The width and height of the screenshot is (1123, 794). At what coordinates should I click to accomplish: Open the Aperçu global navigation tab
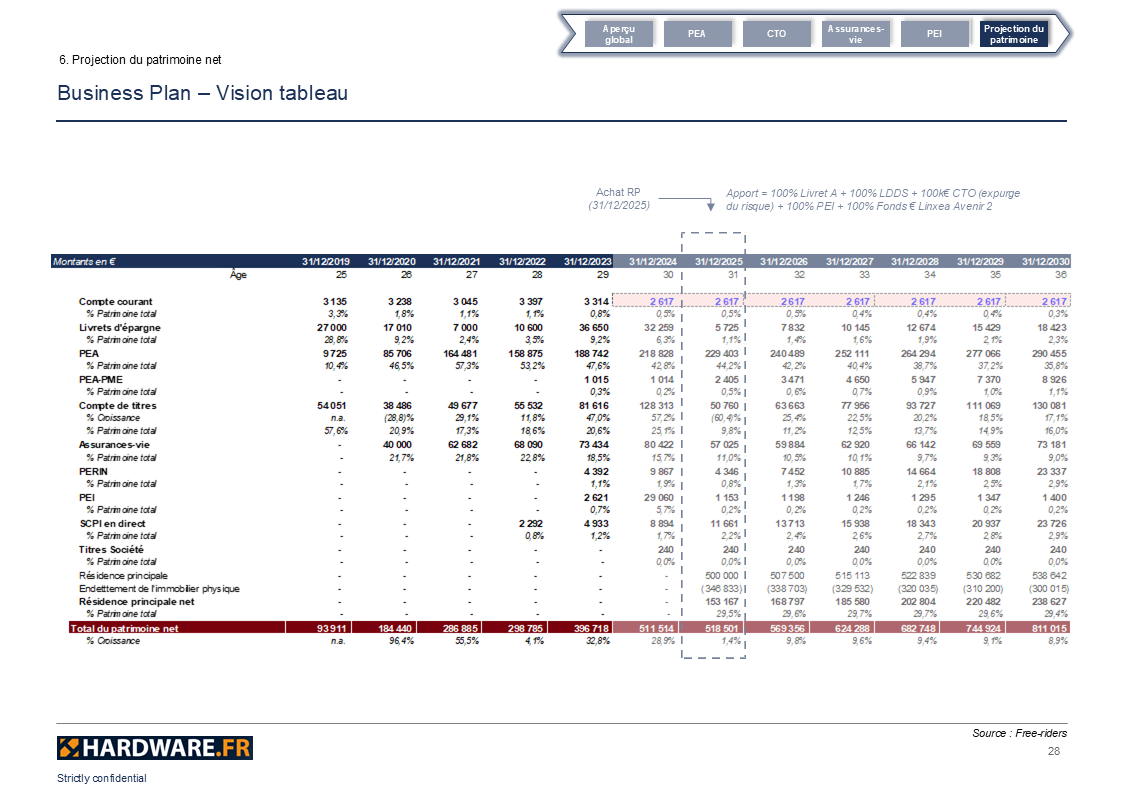(619, 34)
